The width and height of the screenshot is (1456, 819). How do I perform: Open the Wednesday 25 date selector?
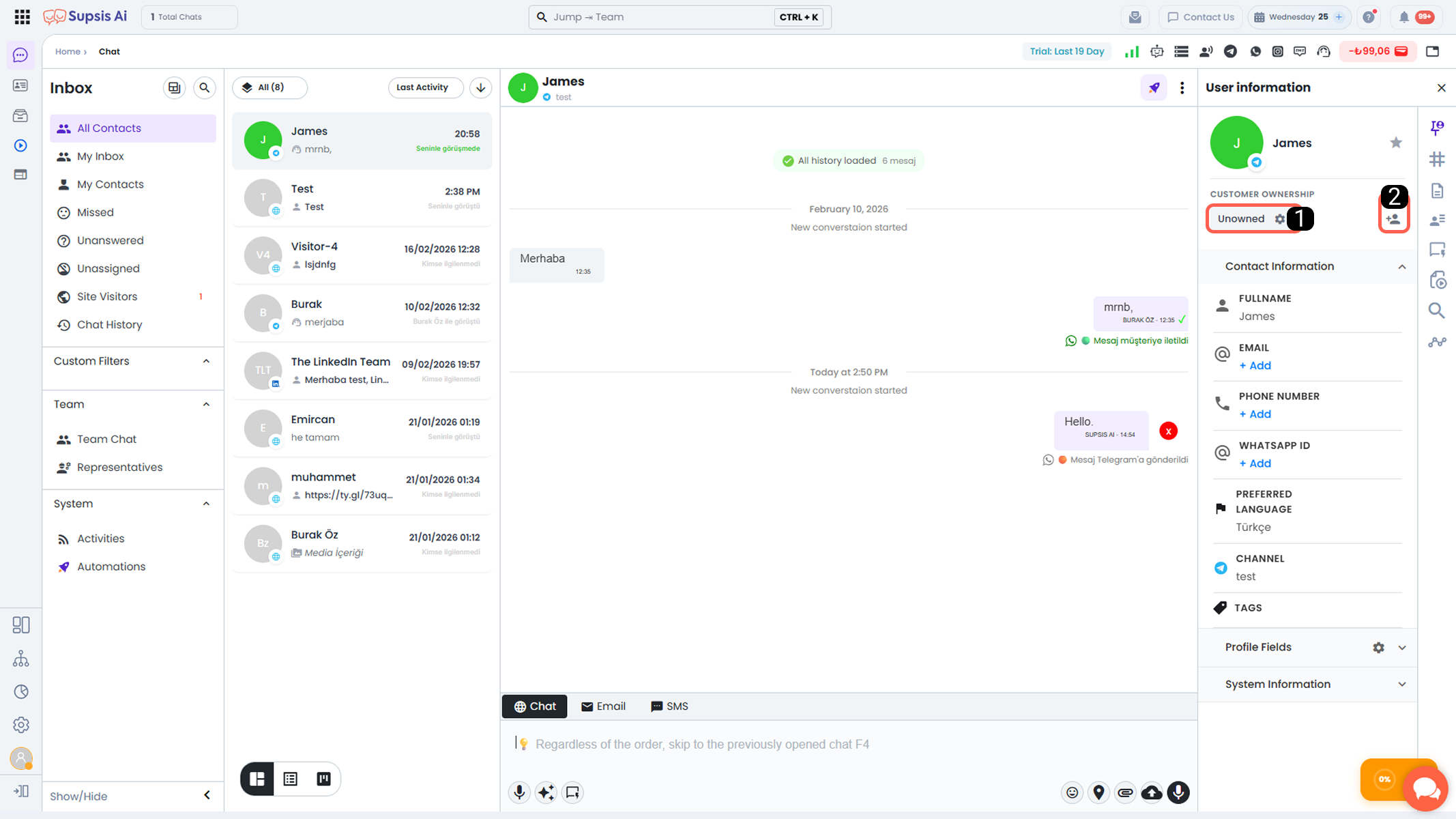(x=1300, y=17)
